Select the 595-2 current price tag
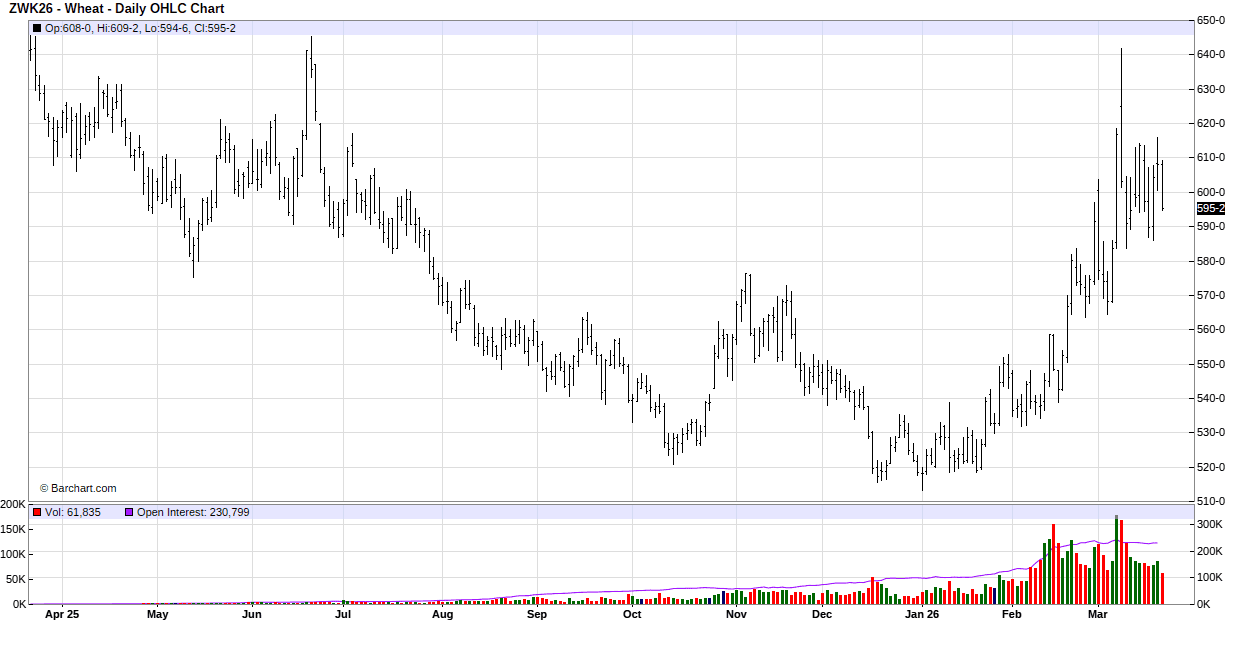This screenshot has height=645, width=1236. point(1210,209)
